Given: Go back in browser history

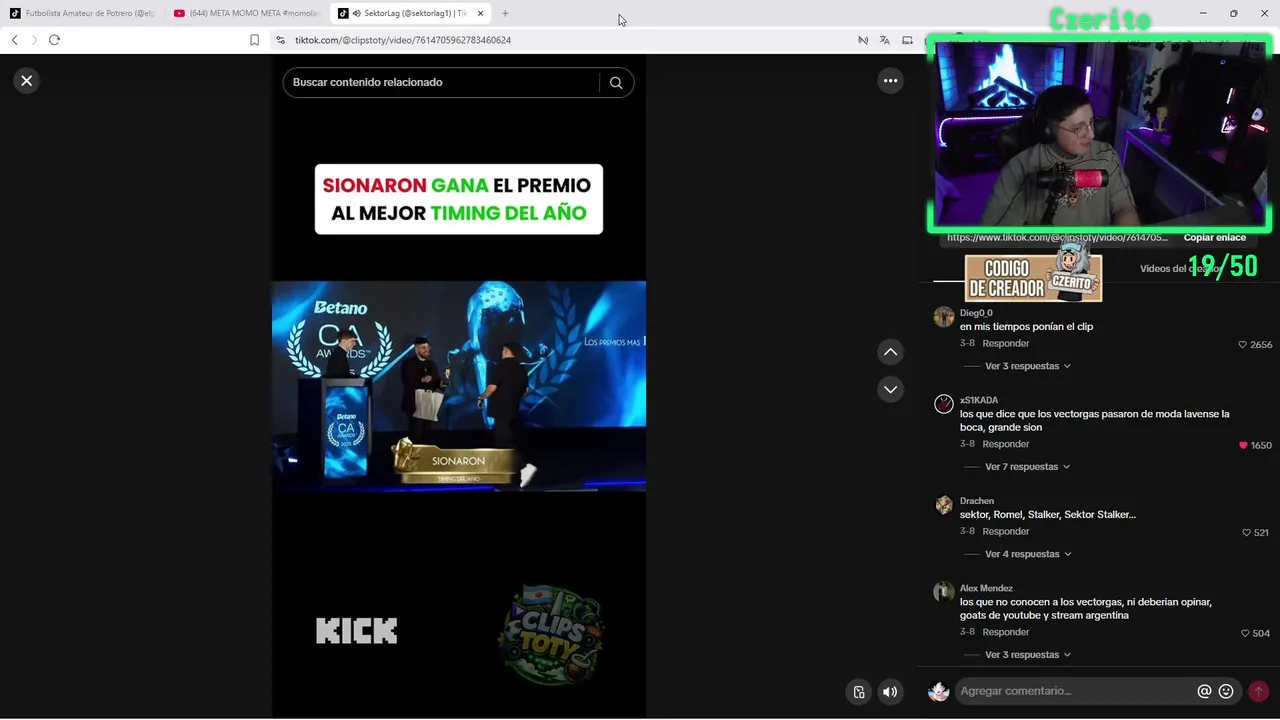Looking at the screenshot, I should (14, 40).
